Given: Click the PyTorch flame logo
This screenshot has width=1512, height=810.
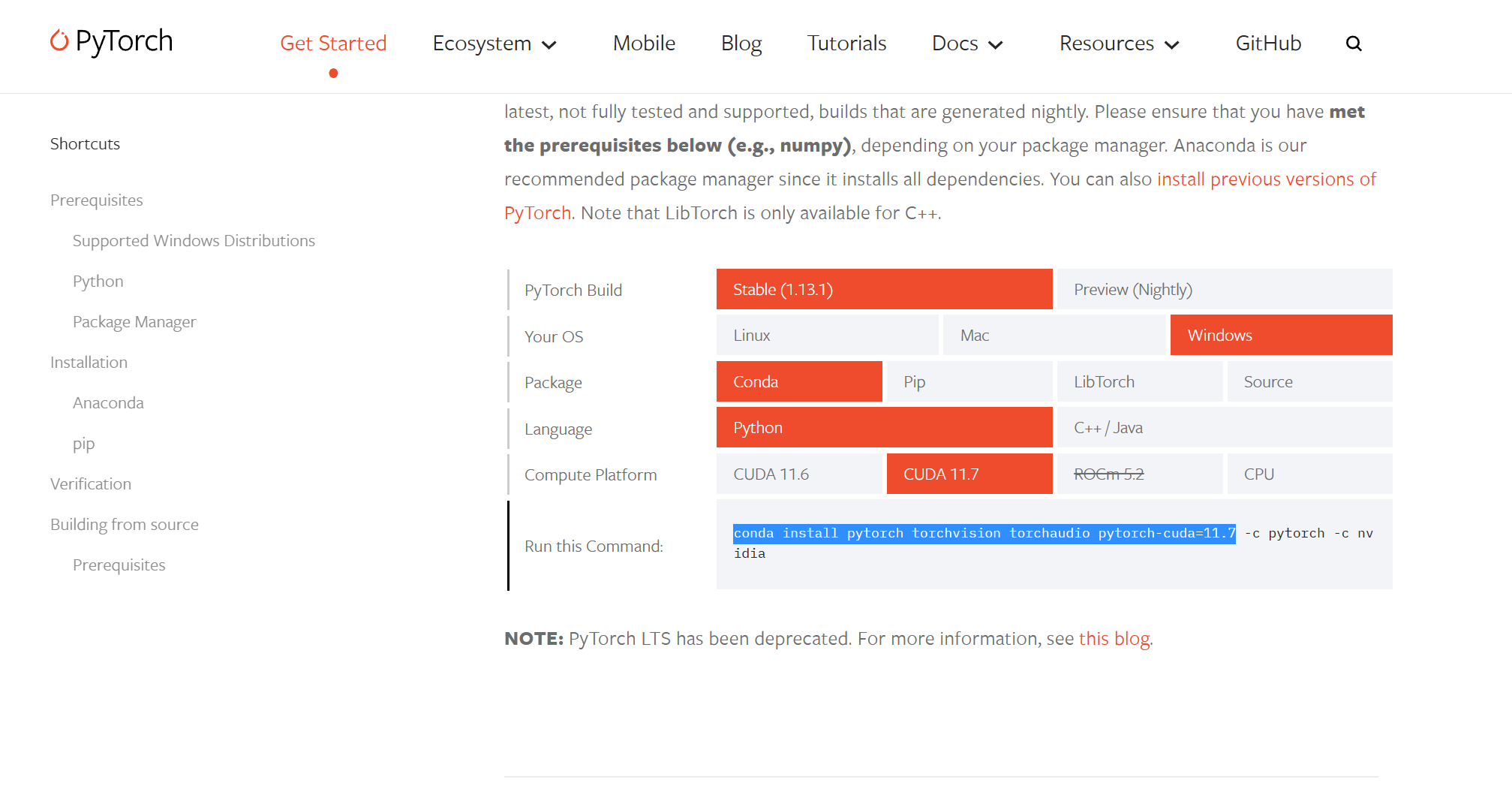Looking at the screenshot, I should (59, 41).
